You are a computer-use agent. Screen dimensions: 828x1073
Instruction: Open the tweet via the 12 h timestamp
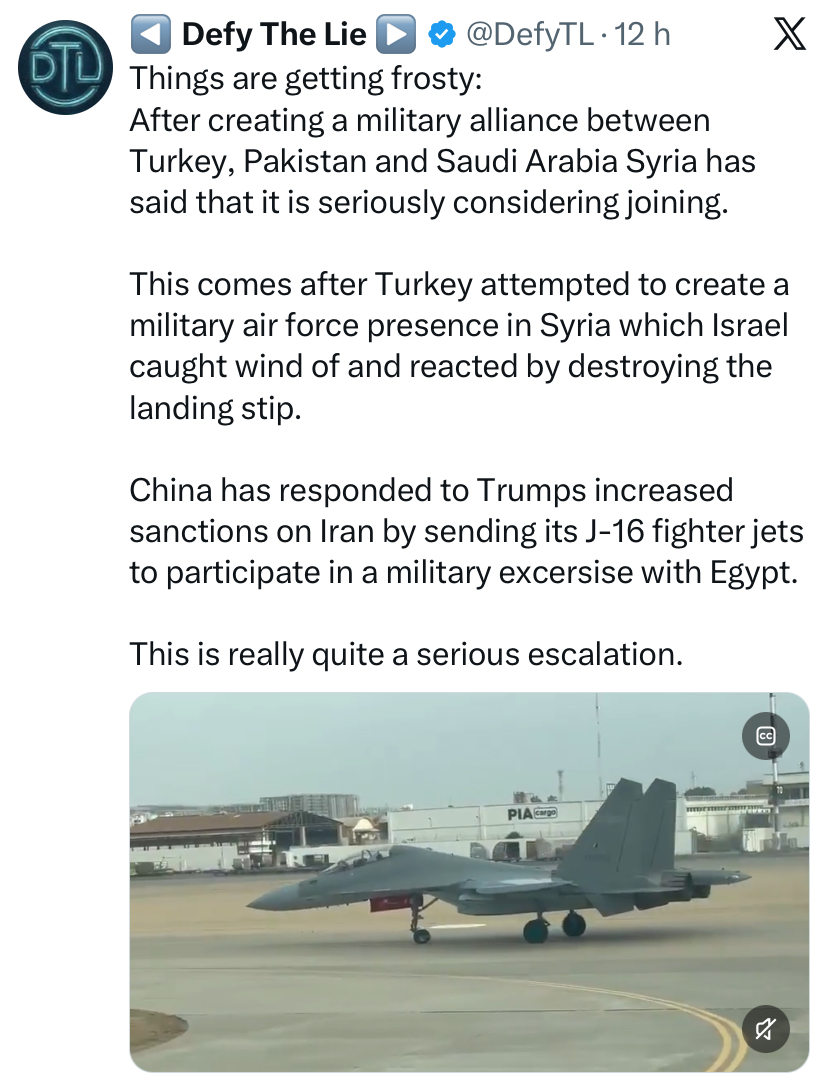643,34
